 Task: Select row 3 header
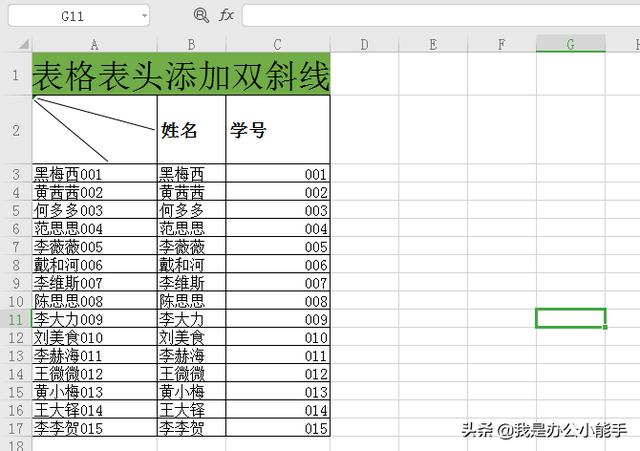pyautogui.click(x=16, y=174)
